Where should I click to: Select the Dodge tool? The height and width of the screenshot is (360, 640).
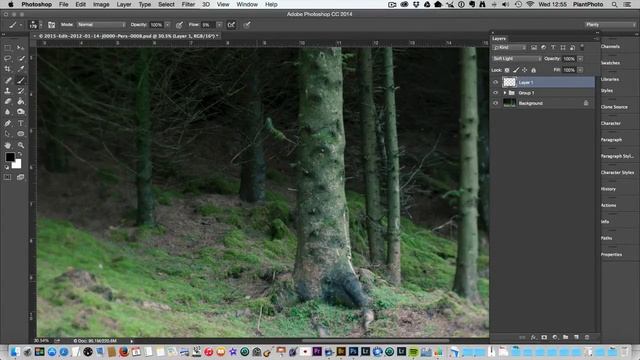click(20, 112)
